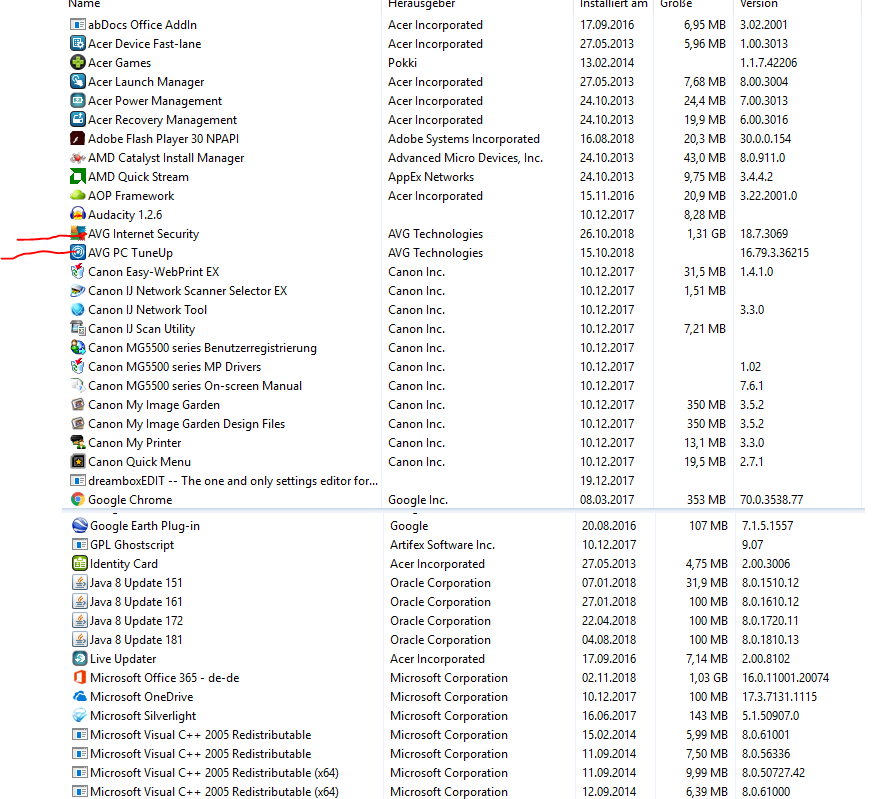Click the Google Chrome icon
The width and height of the screenshot is (878, 799).
[78, 499]
